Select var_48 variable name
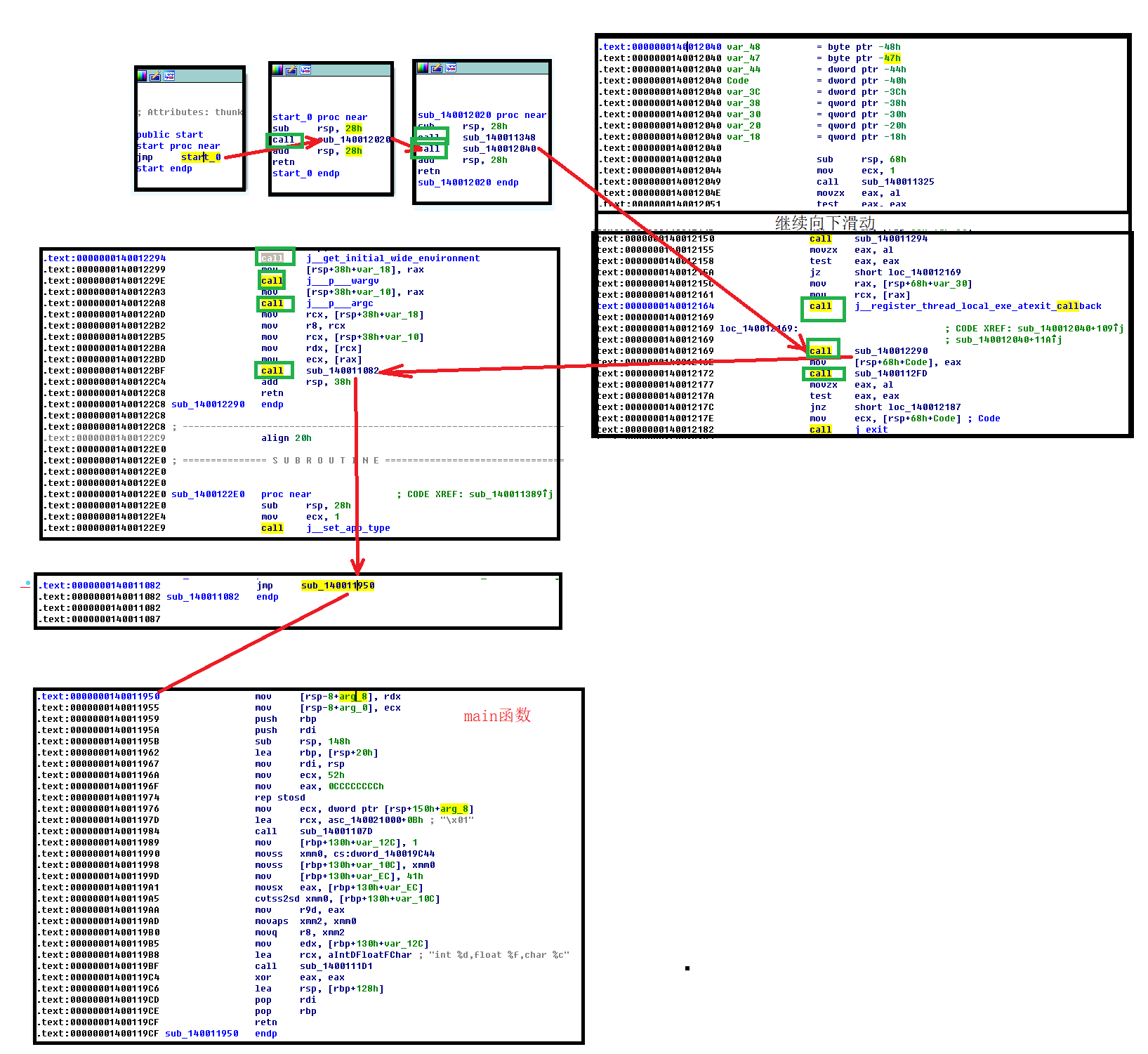 [743, 47]
